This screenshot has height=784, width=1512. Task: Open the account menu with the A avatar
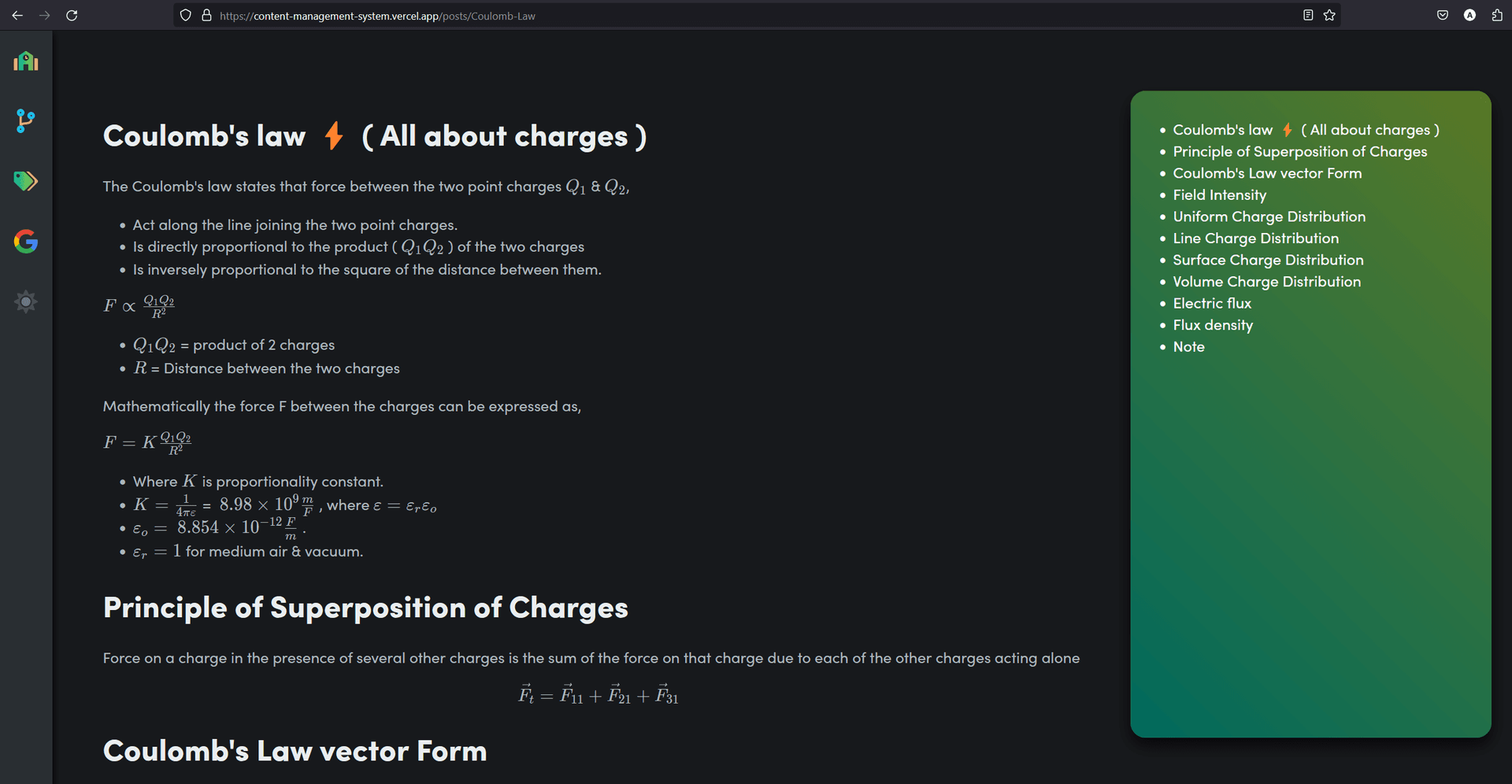click(x=1469, y=15)
